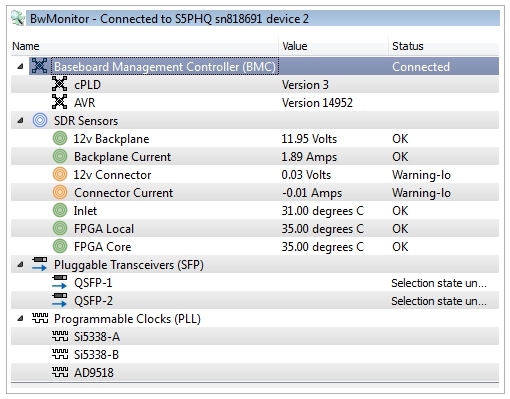The image size is (510, 399).
Task: Click the FPGA Local '35.00 degrees C' value
Action: pyautogui.click(x=322, y=229)
